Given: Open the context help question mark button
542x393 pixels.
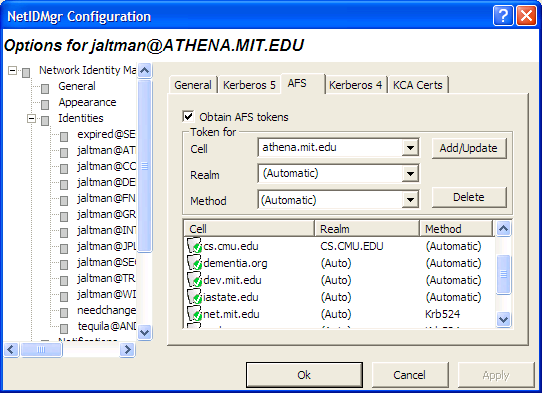Looking at the screenshot, I should point(503,16).
